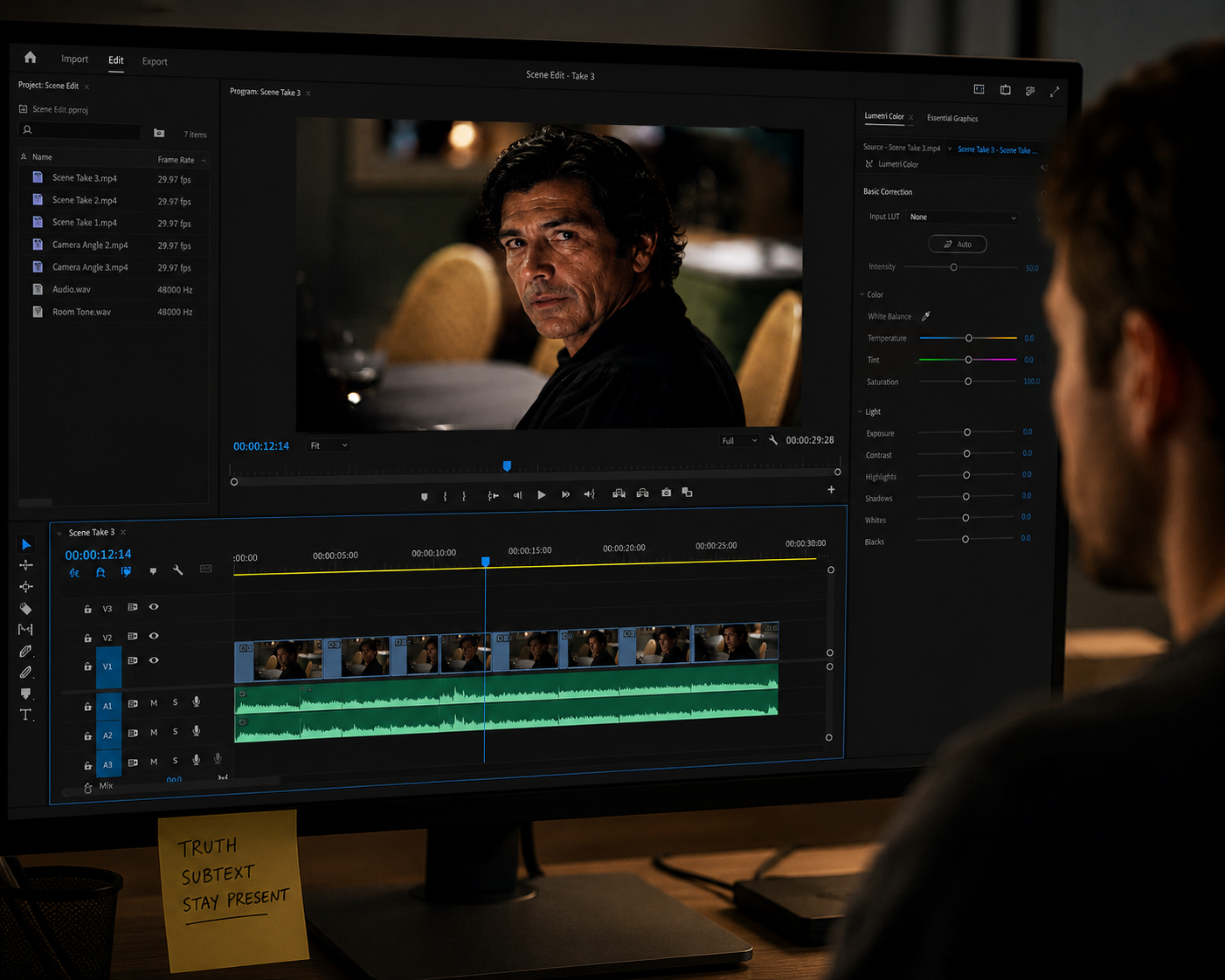Click the Play button
This screenshot has width=1225, height=980.
[x=542, y=495]
